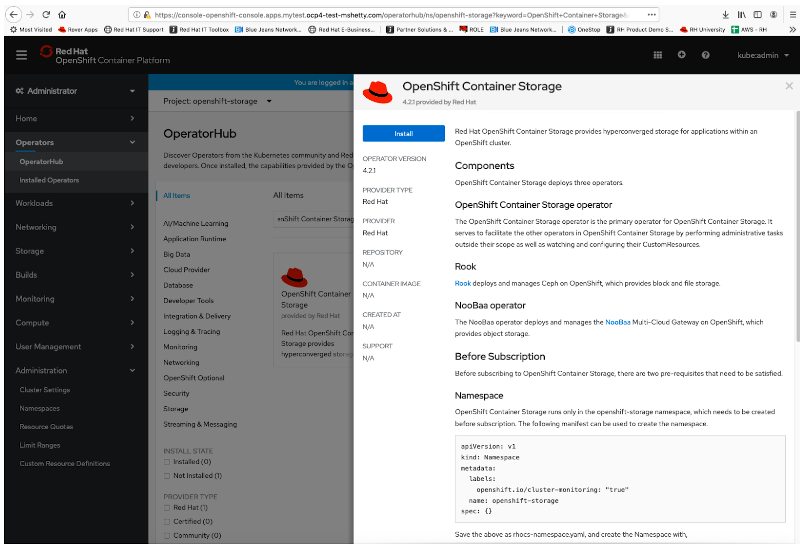Click the plus import YAML icon
The width and height of the screenshot is (800, 547).
[682, 55]
